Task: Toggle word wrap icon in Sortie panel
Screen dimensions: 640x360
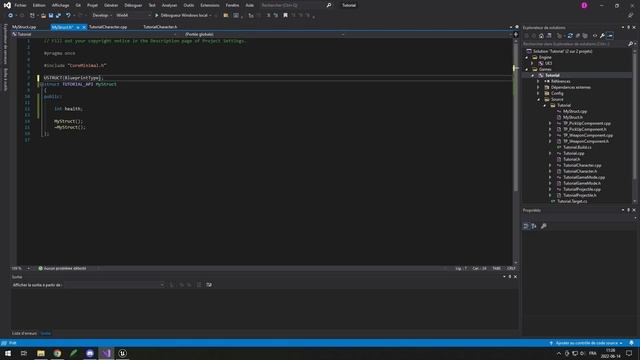Action: [x=209, y=285]
